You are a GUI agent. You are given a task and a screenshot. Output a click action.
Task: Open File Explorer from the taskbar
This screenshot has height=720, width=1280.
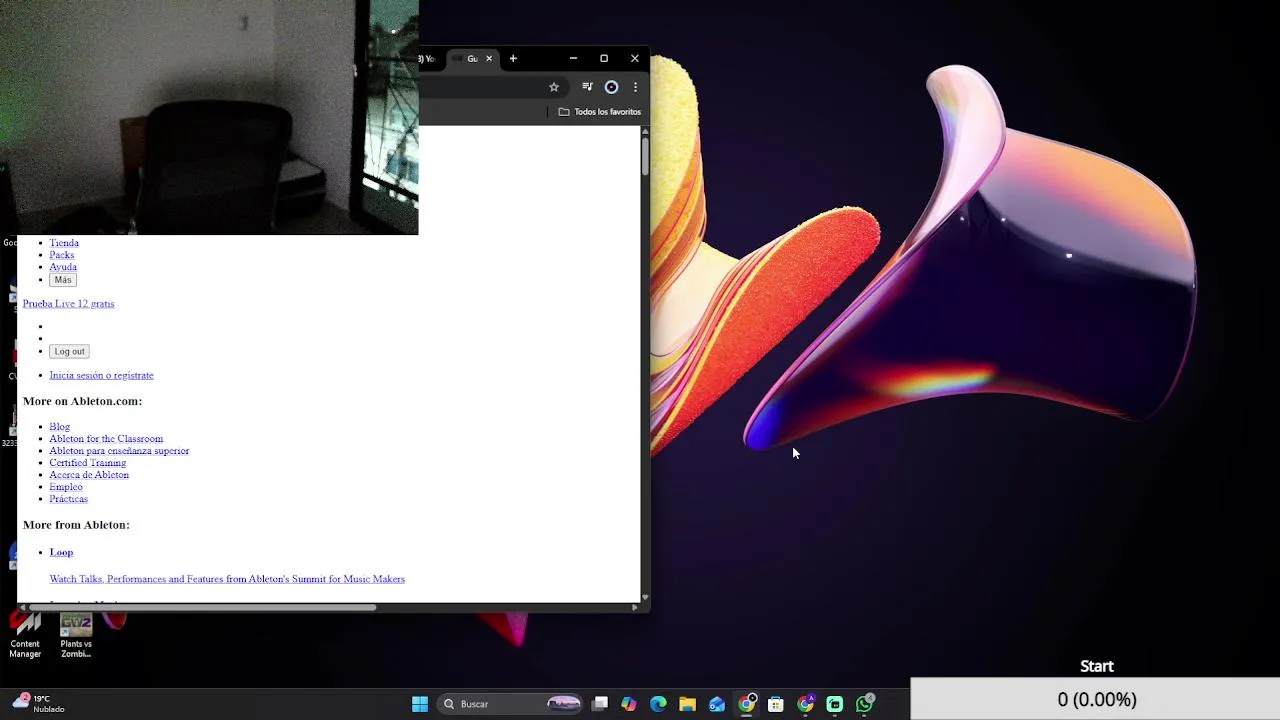[x=687, y=704]
